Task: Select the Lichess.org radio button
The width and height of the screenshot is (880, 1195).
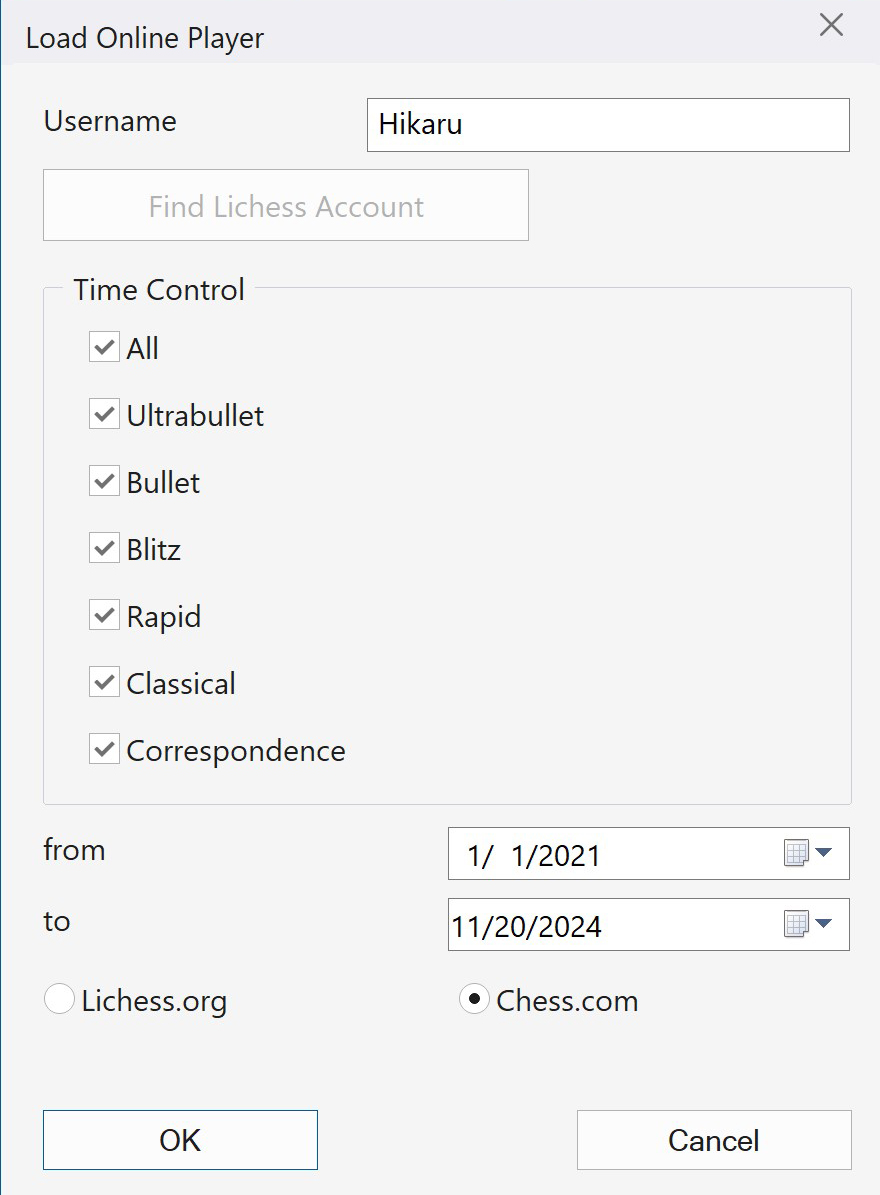Action: (x=60, y=1000)
